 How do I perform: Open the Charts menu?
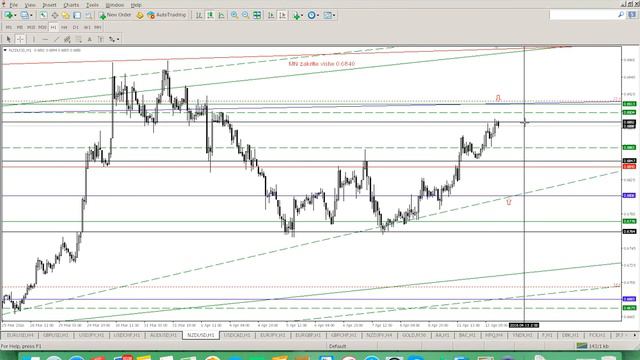(71, 5)
